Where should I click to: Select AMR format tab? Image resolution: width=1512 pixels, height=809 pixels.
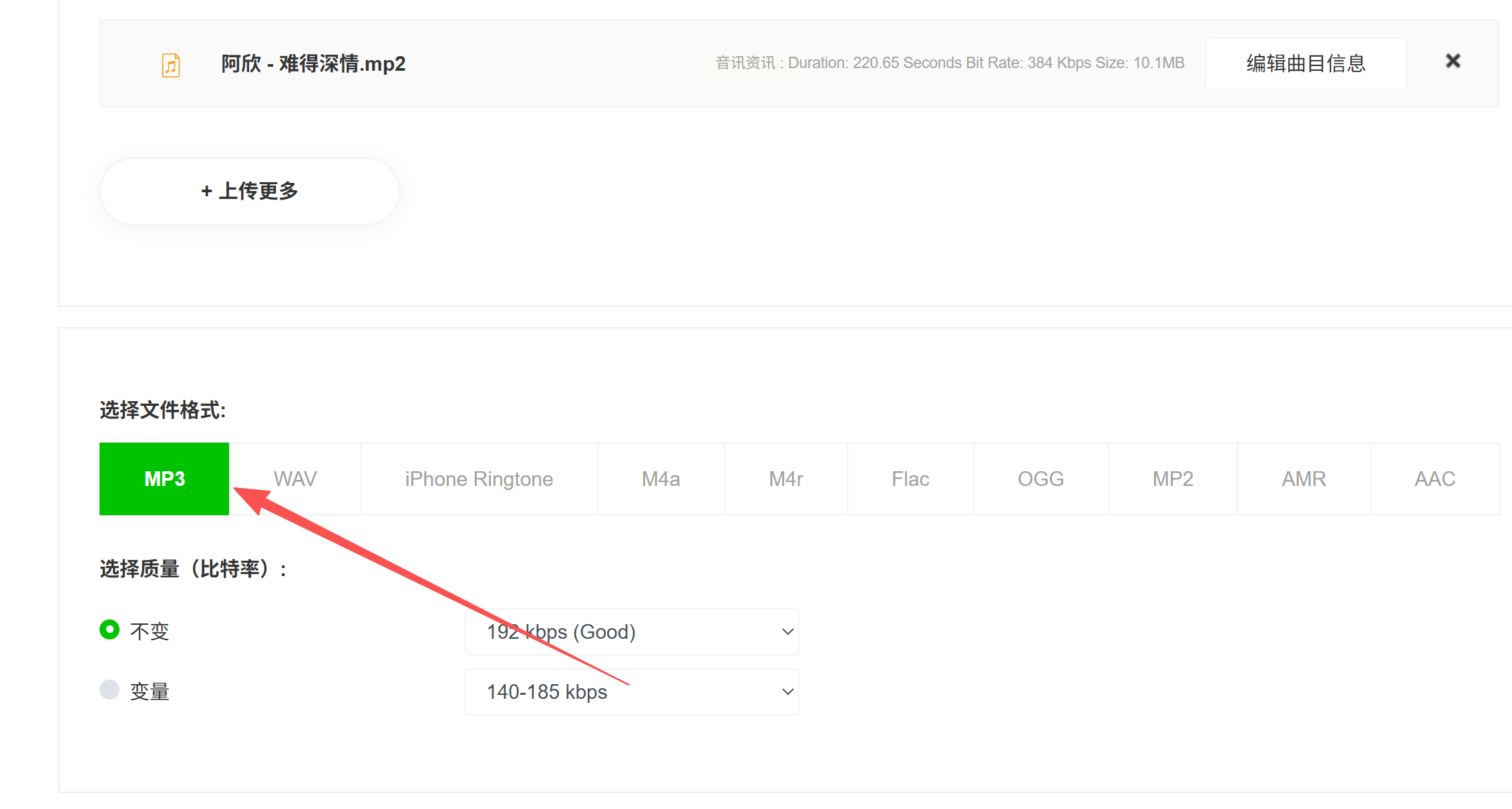[1304, 479]
